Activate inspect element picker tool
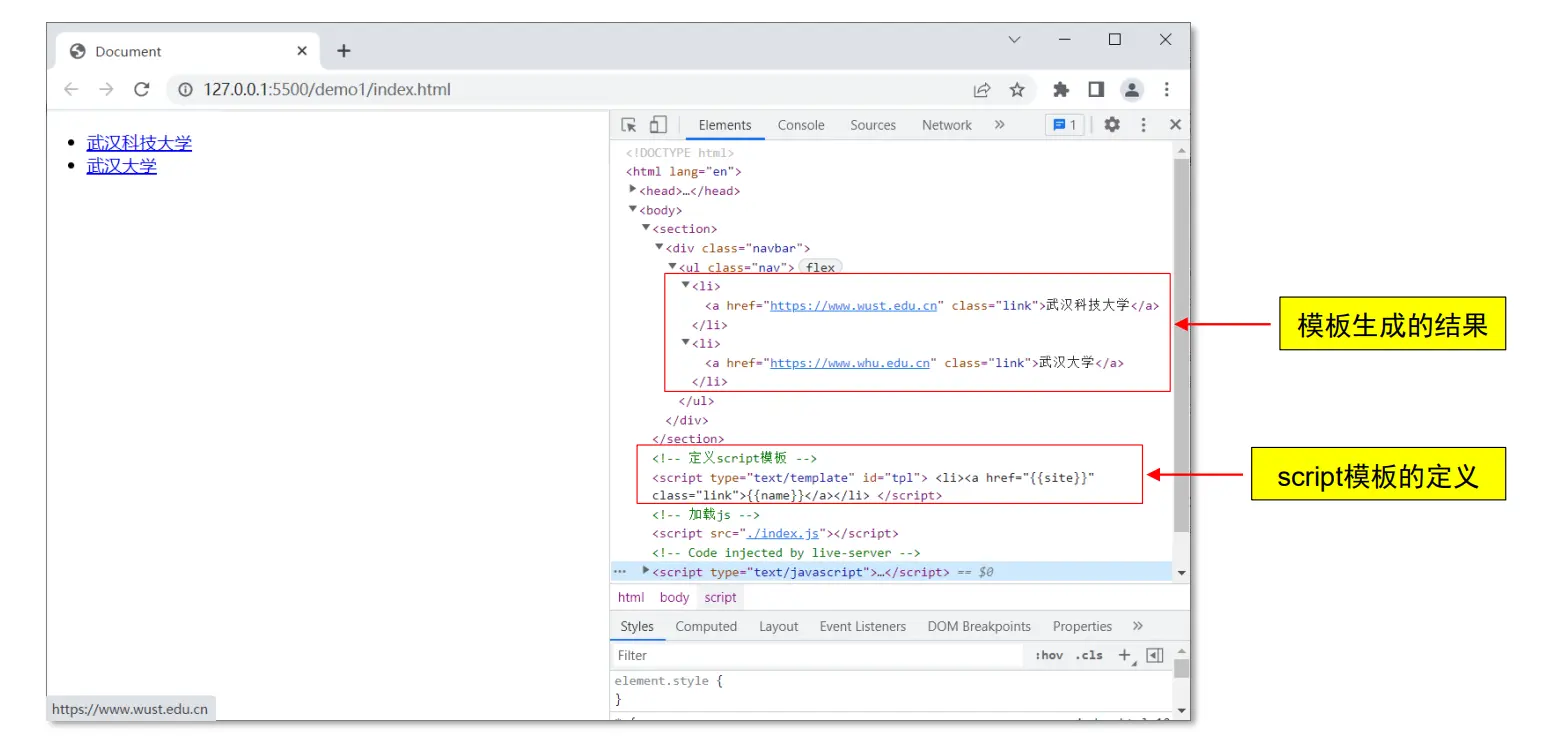This screenshot has height=743, width=1542. [x=629, y=125]
